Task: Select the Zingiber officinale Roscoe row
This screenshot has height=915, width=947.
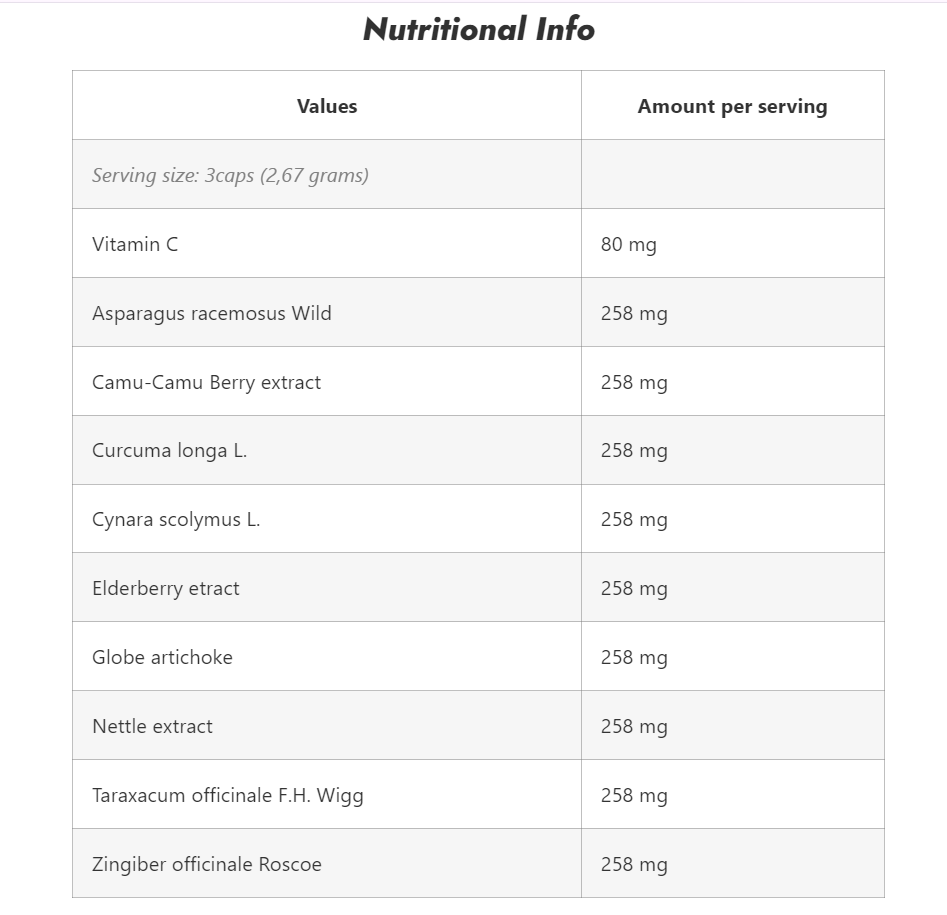Action: [x=478, y=863]
